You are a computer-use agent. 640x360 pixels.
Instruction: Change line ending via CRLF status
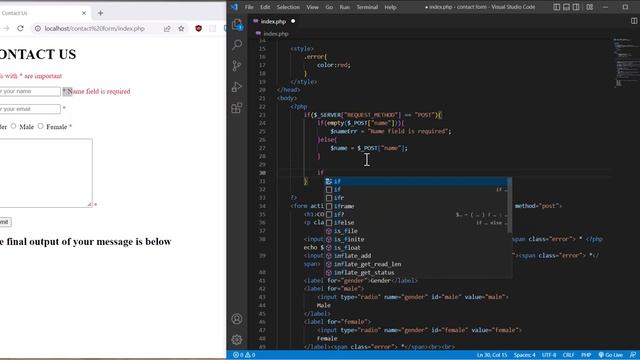(x=568, y=355)
